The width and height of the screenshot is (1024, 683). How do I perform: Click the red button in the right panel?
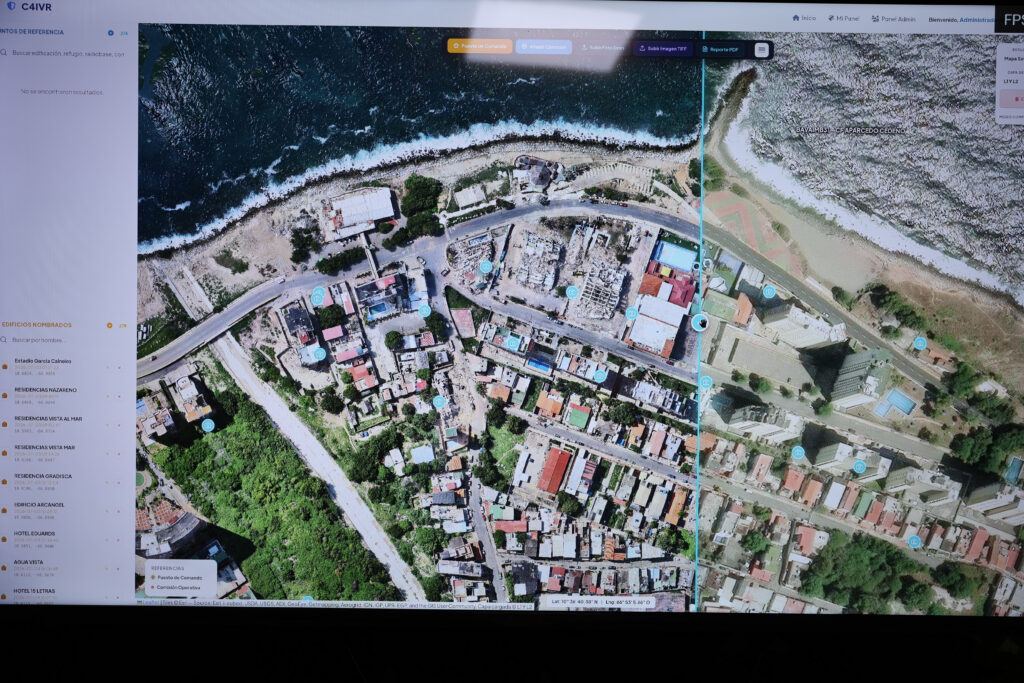click(x=1012, y=99)
